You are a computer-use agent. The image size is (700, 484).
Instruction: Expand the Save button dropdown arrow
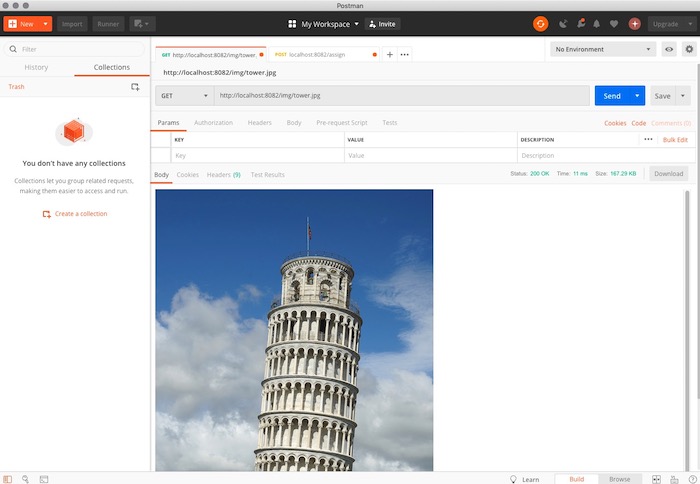point(683,96)
